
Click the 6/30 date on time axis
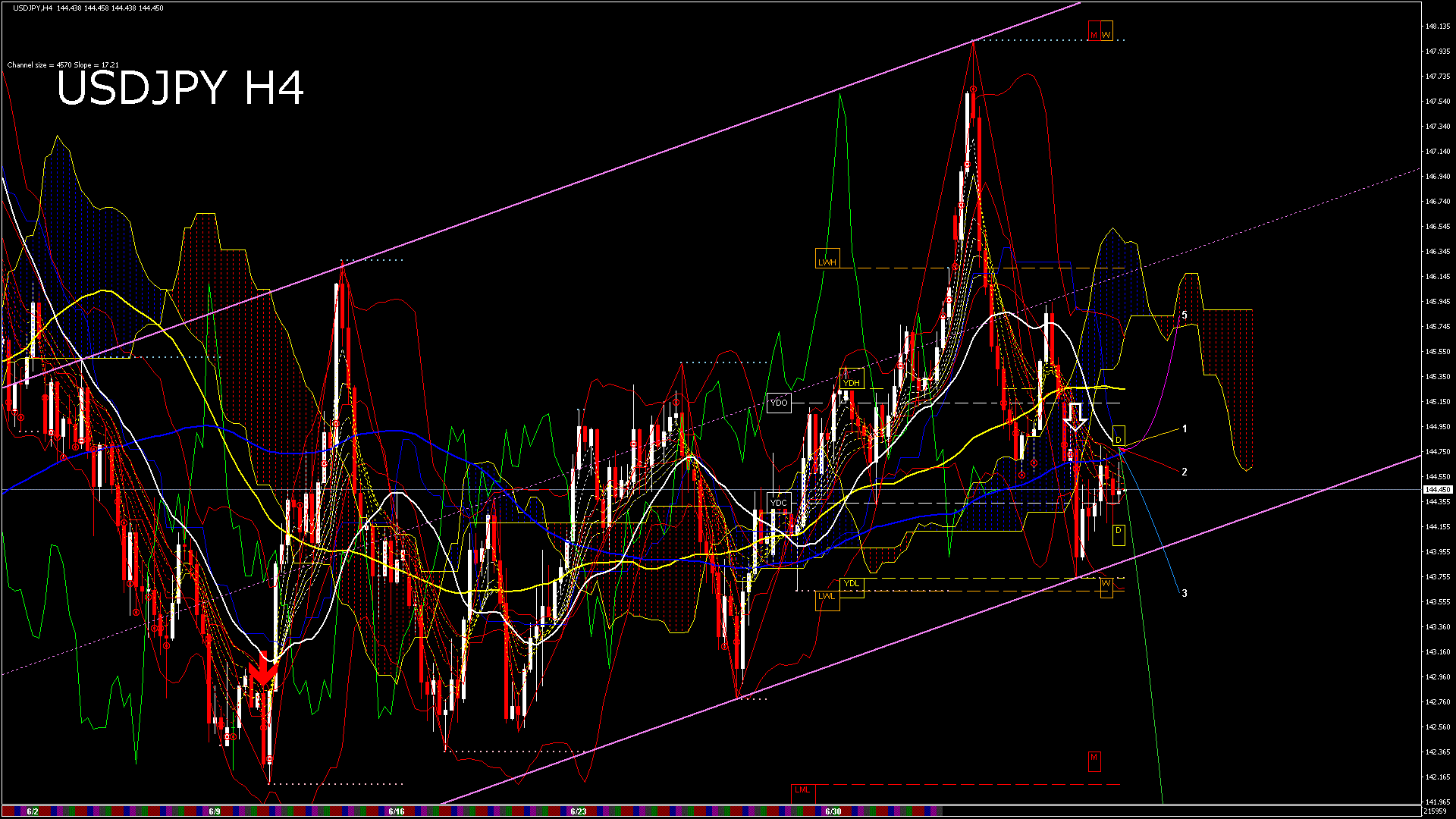833,811
